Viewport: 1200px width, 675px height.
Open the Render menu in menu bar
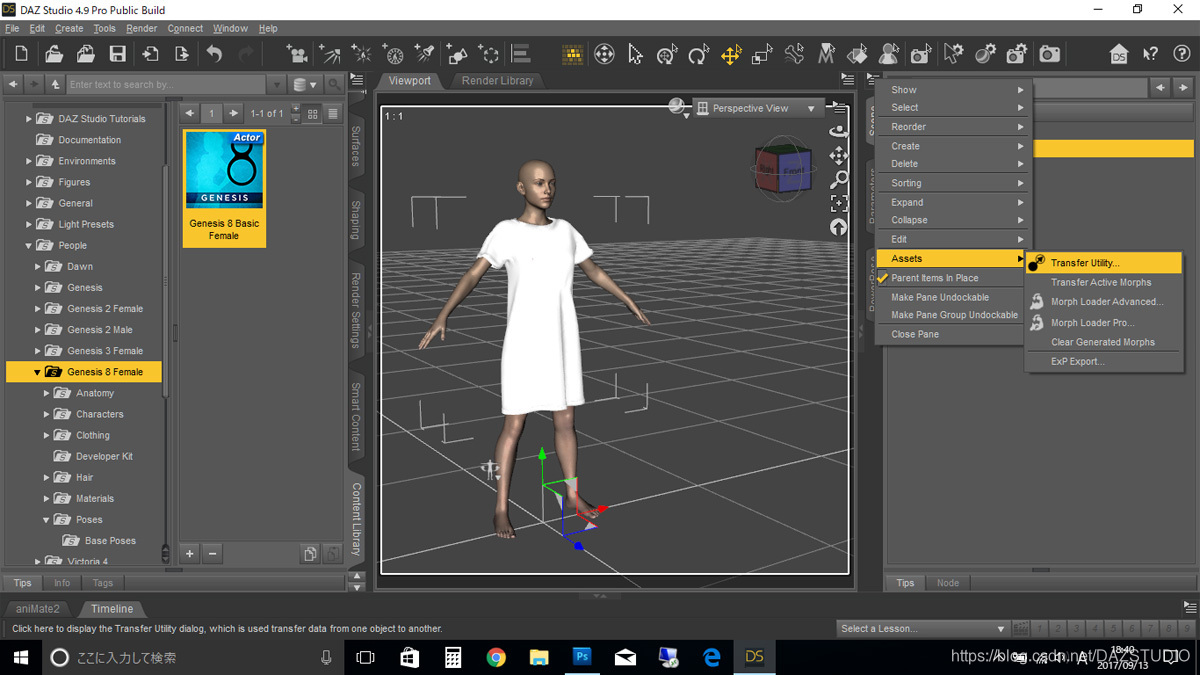[x=142, y=28]
